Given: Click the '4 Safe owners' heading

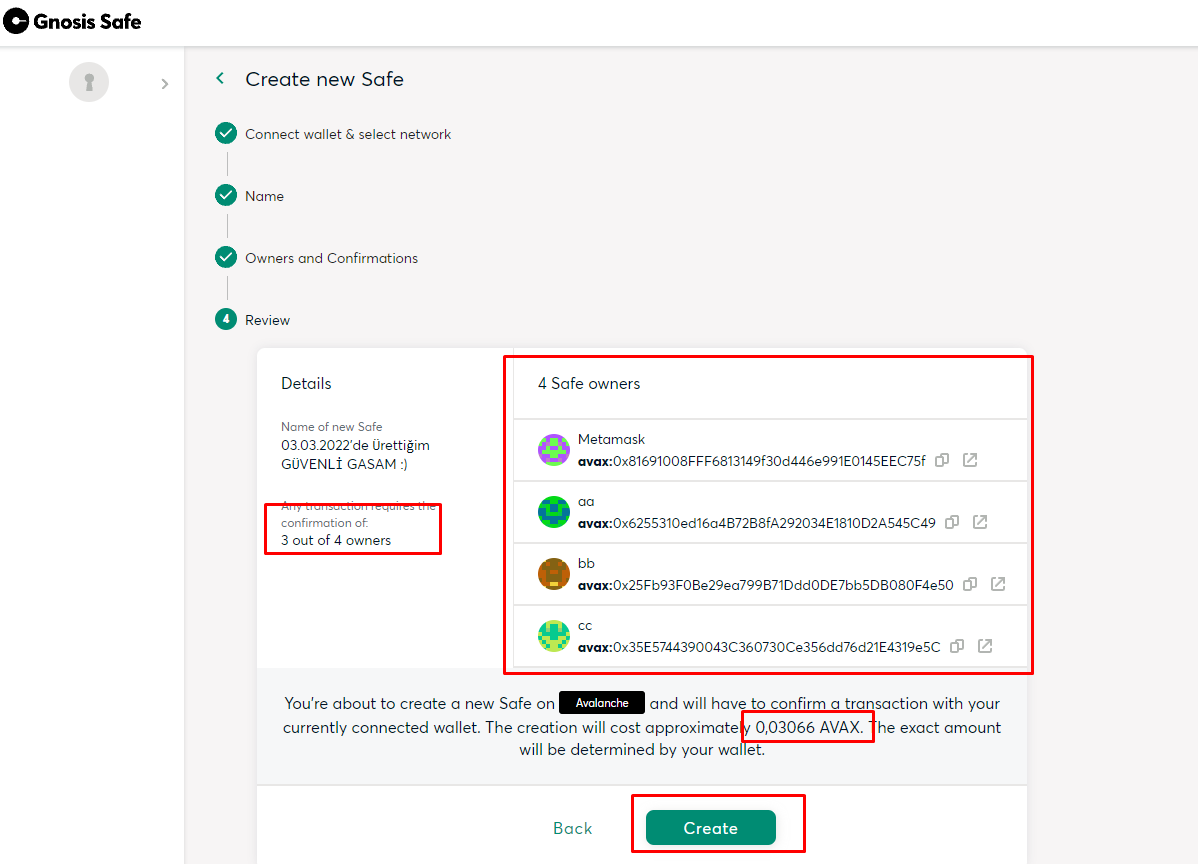Looking at the screenshot, I should coord(589,383).
